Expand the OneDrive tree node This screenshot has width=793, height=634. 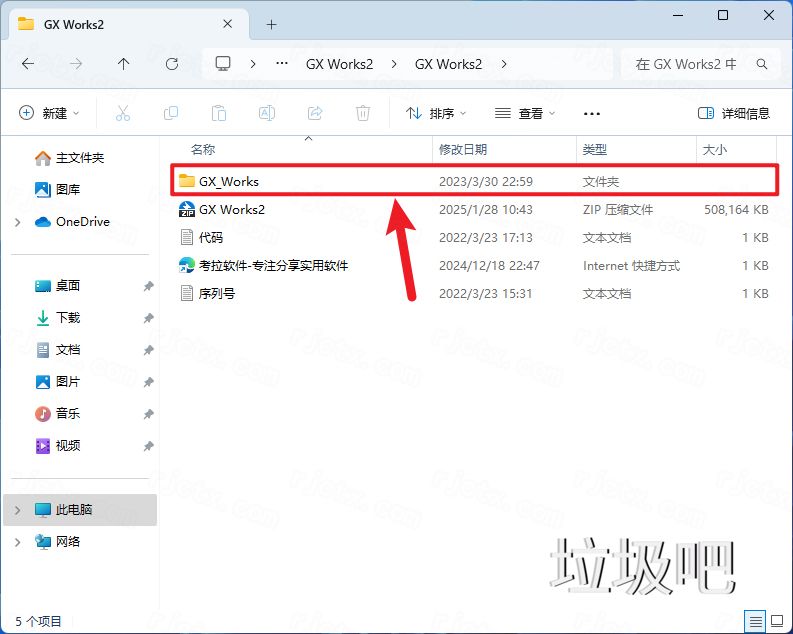click(18, 222)
